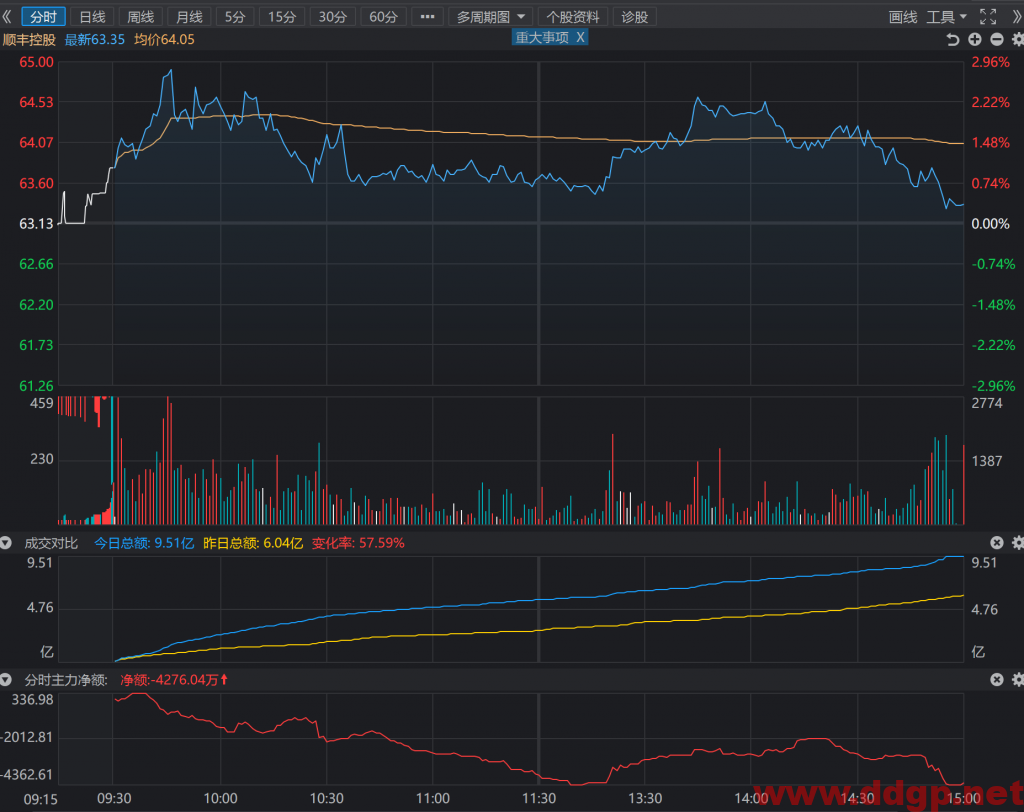Collapse the 成交对比 panel triangle
The height and width of the screenshot is (812, 1024).
pyautogui.click(x=6, y=543)
